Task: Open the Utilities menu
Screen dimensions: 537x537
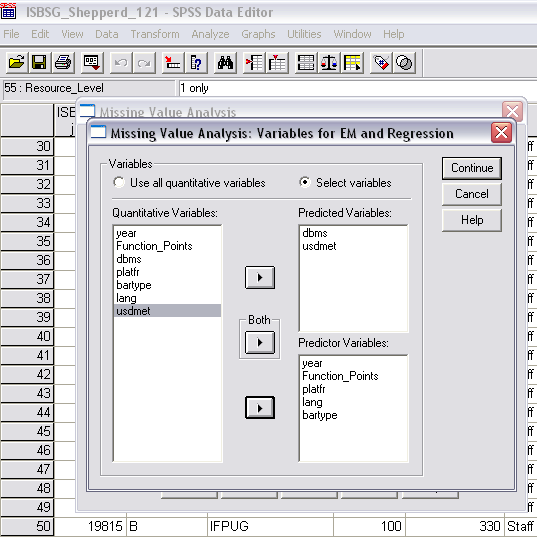Action: tap(304, 34)
